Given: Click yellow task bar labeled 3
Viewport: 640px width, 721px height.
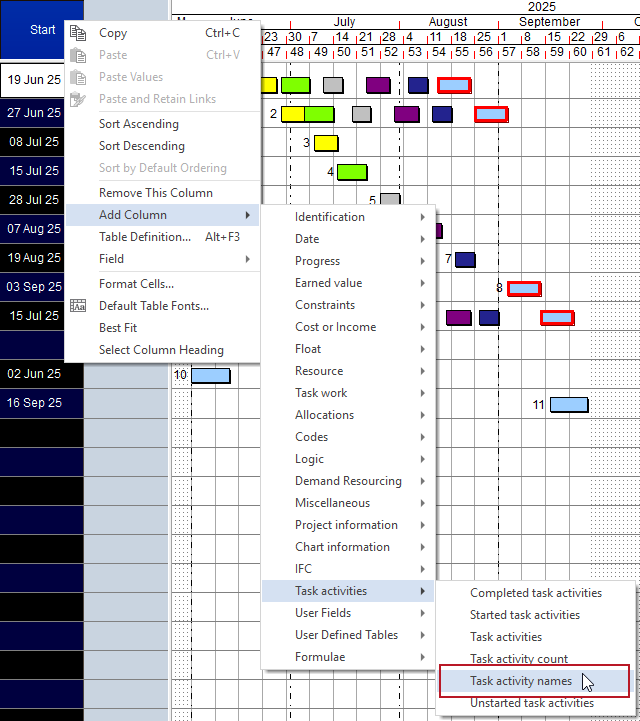Looking at the screenshot, I should tap(326, 143).
